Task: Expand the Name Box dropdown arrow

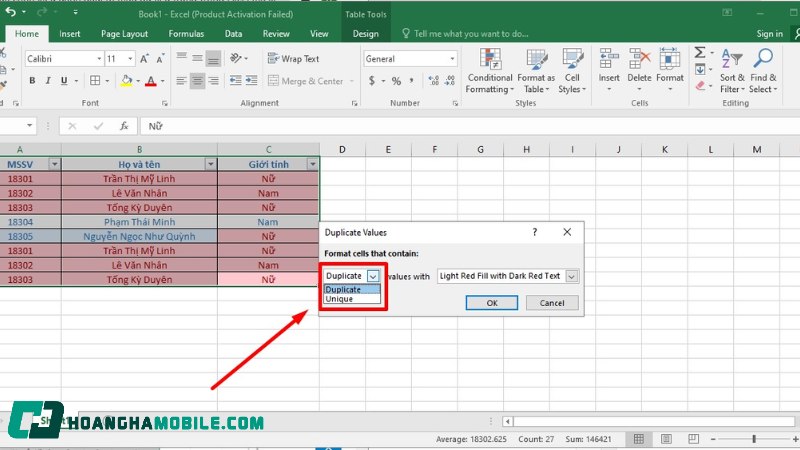Action: coord(30,126)
